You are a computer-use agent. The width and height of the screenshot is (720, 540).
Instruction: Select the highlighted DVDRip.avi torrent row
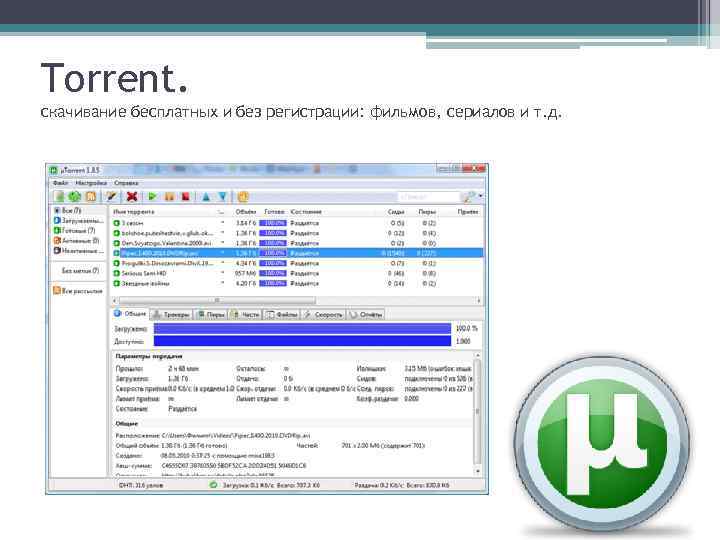298,253
